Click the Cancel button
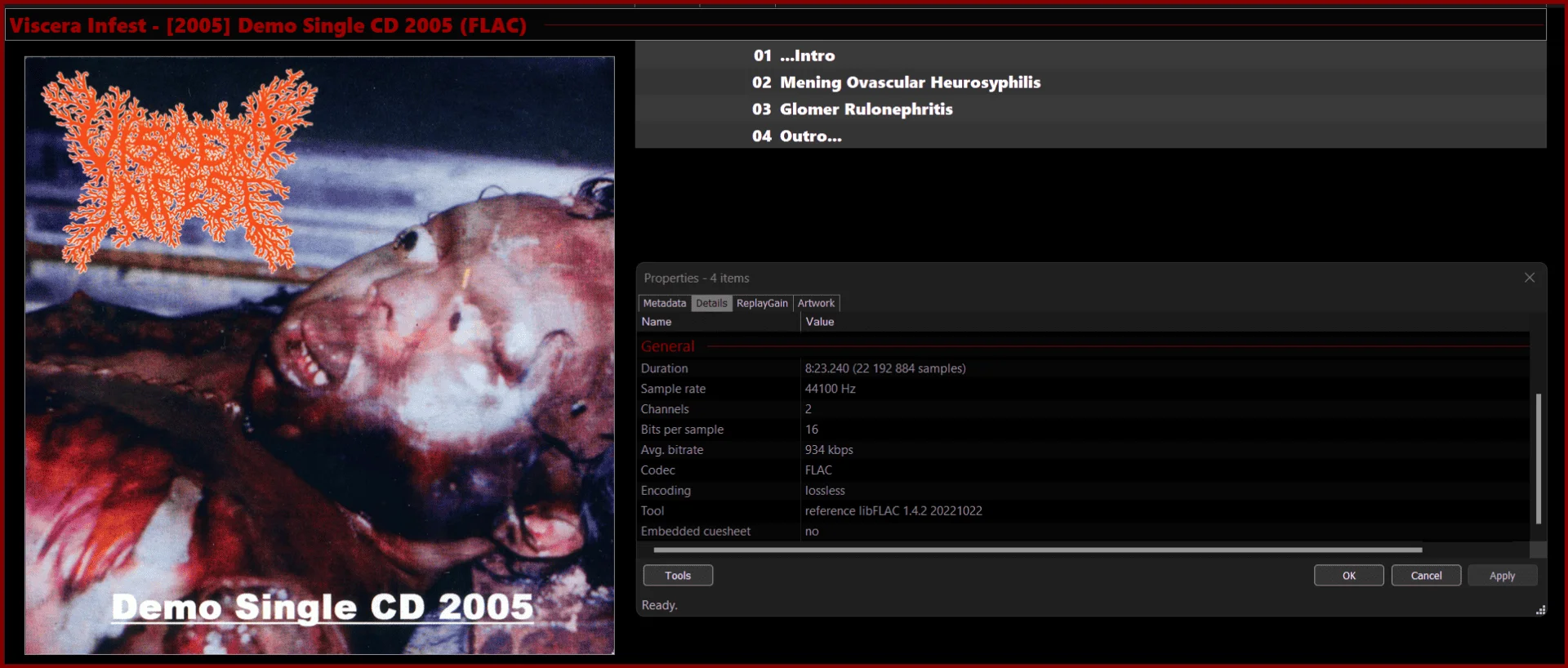 coord(1426,576)
